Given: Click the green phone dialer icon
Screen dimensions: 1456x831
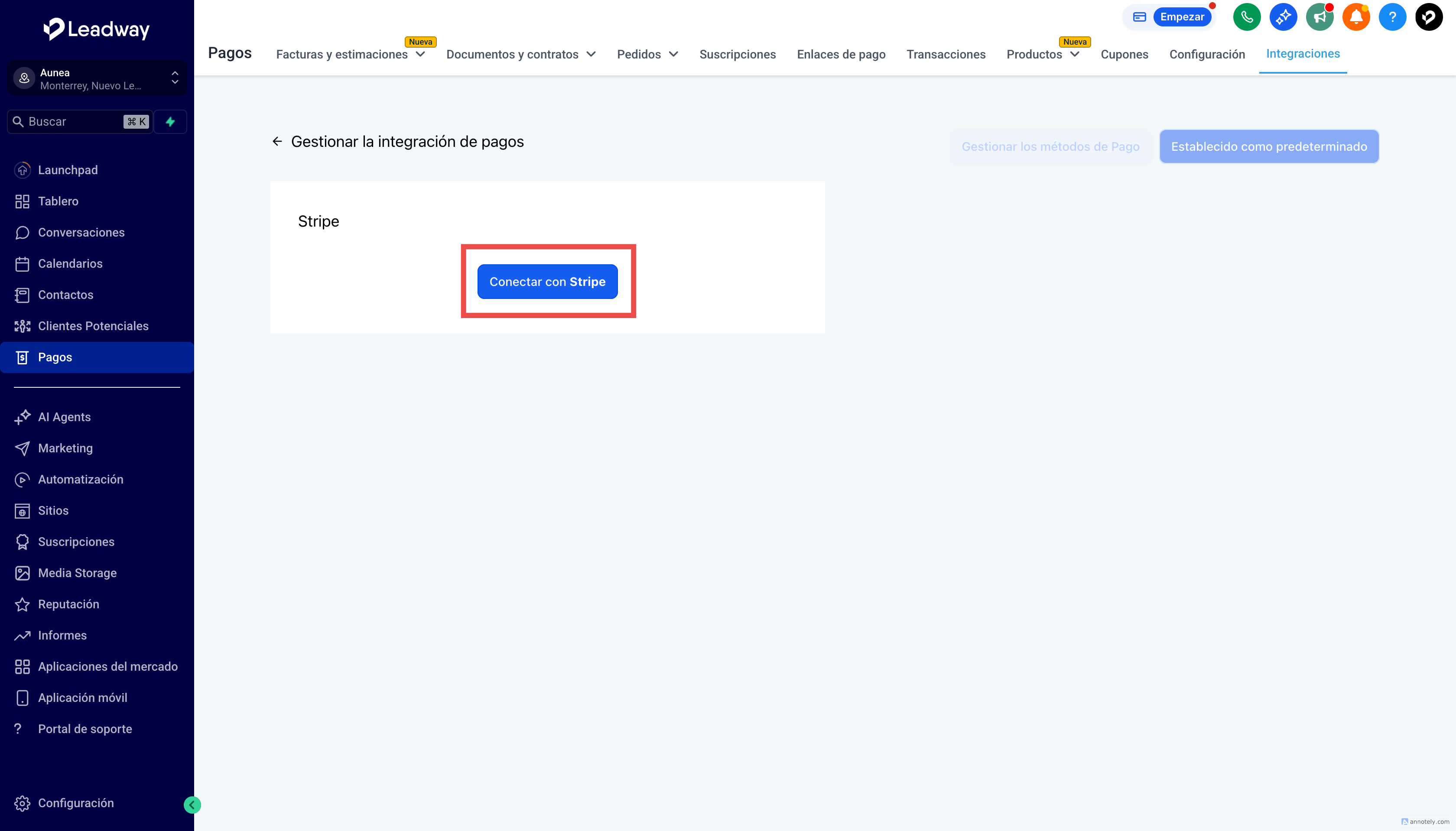Looking at the screenshot, I should coord(1247,17).
